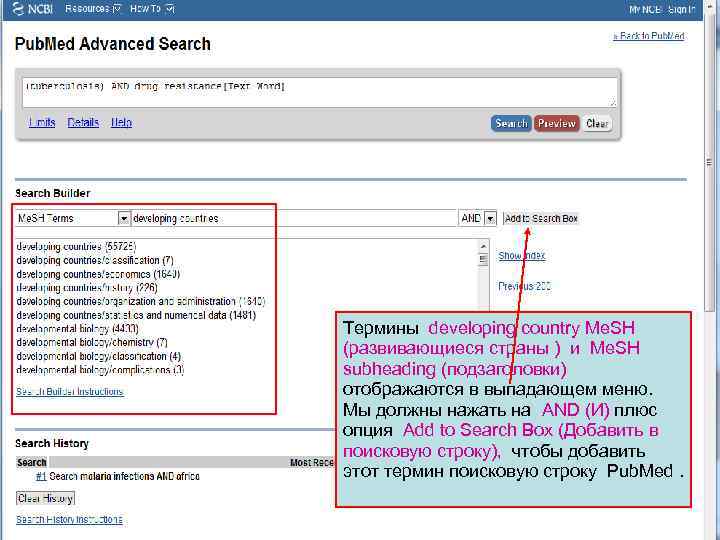Select 'developing countries (55725)' in the list

(x=76, y=247)
